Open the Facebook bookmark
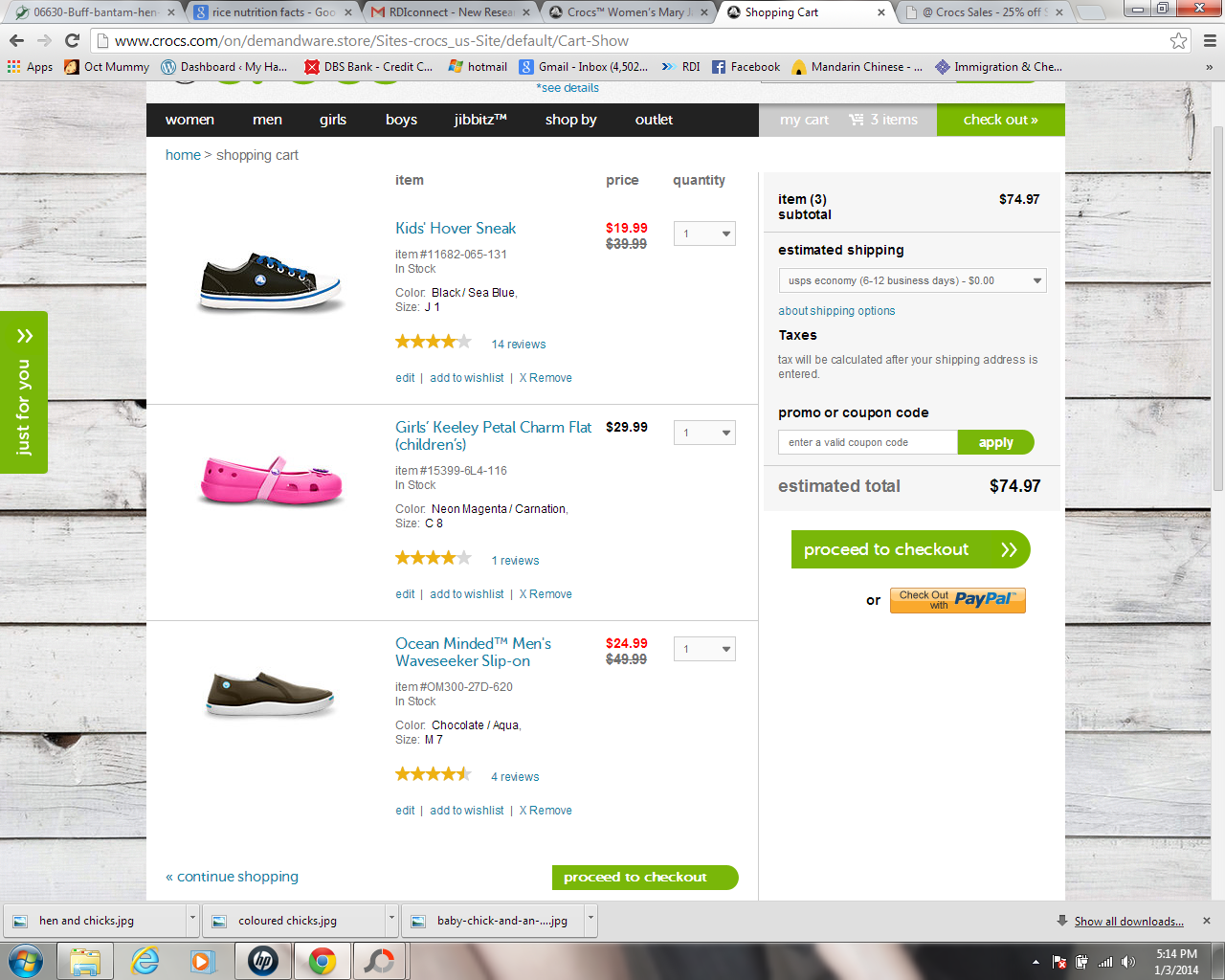The width and height of the screenshot is (1225, 980). [x=746, y=67]
